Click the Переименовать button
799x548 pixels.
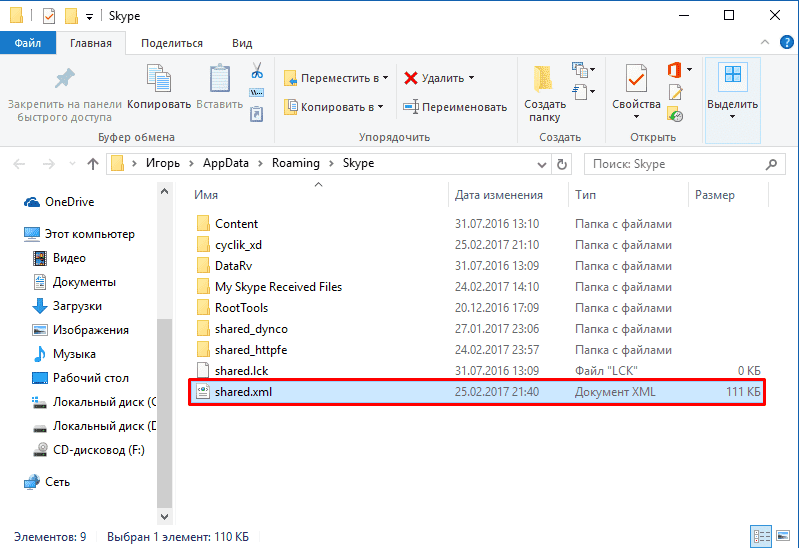pos(455,107)
